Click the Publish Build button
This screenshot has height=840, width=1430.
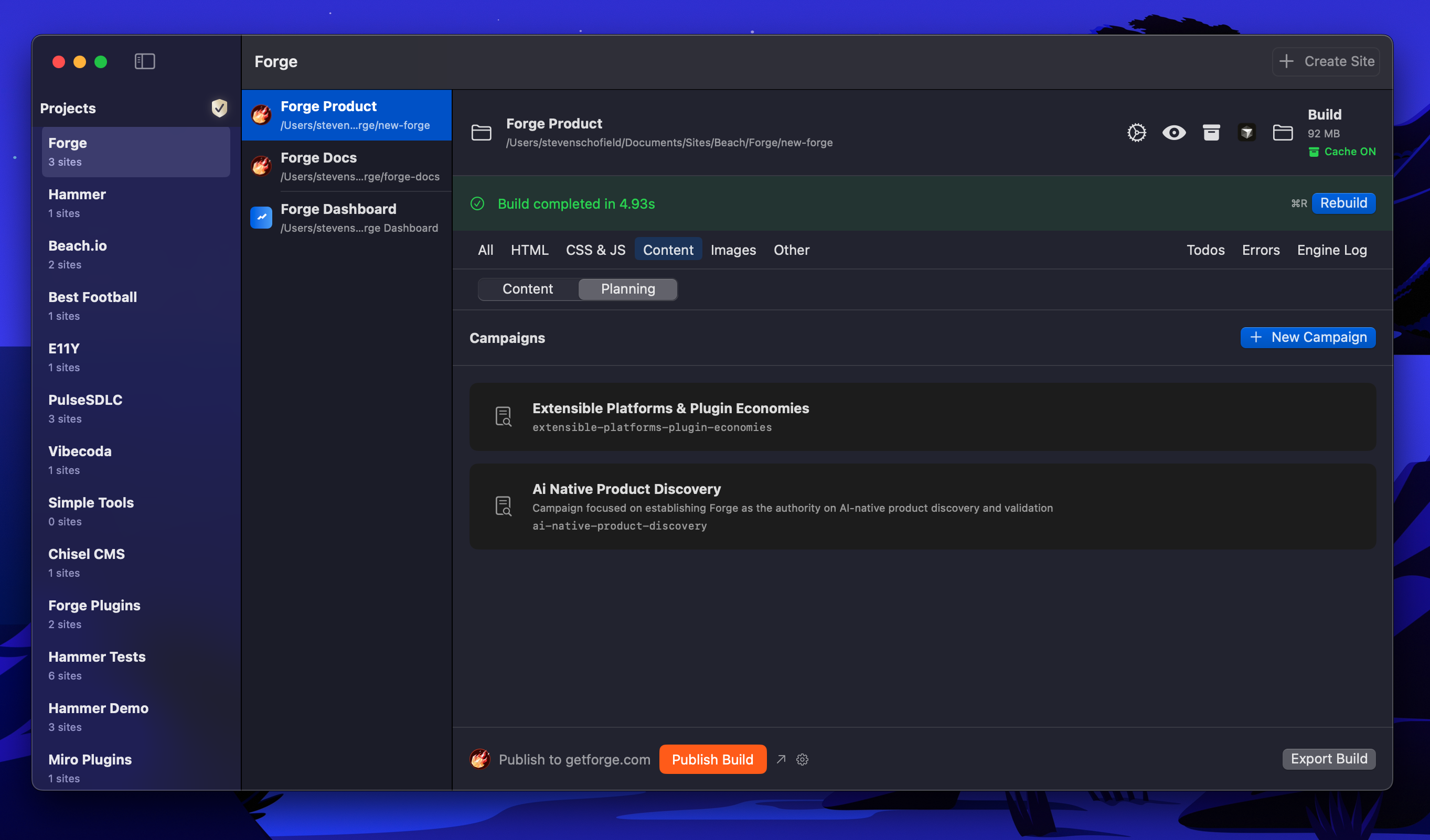pyautogui.click(x=713, y=759)
